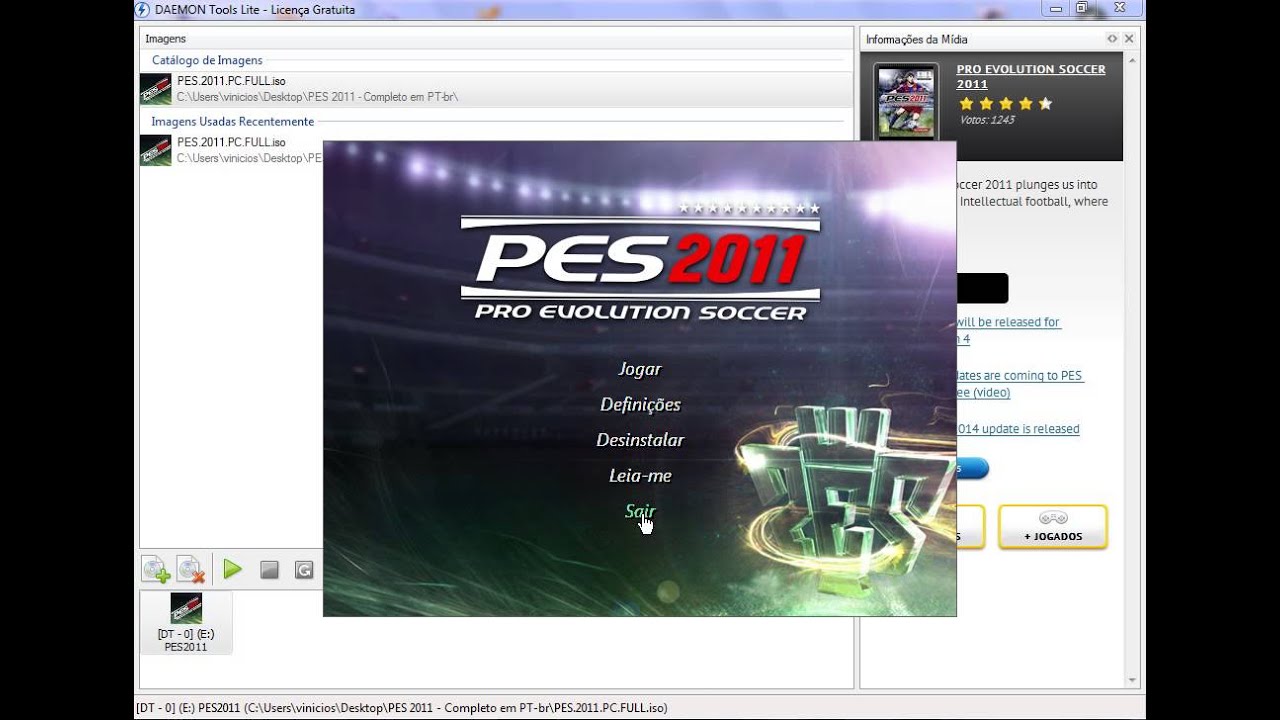Screen dimensions: 1280x720
Task: Click the first rating star
Action: (x=966, y=104)
